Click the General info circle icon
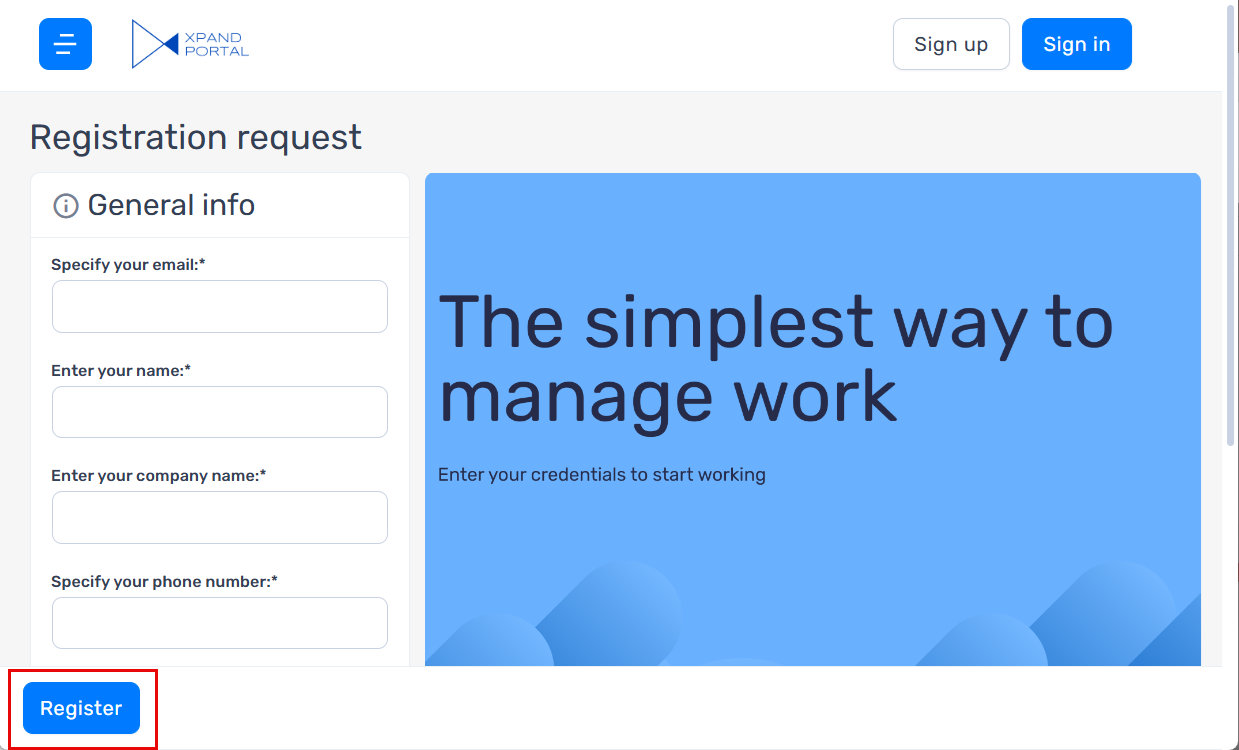Screen dimensions: 1239x750 [65, 206]
